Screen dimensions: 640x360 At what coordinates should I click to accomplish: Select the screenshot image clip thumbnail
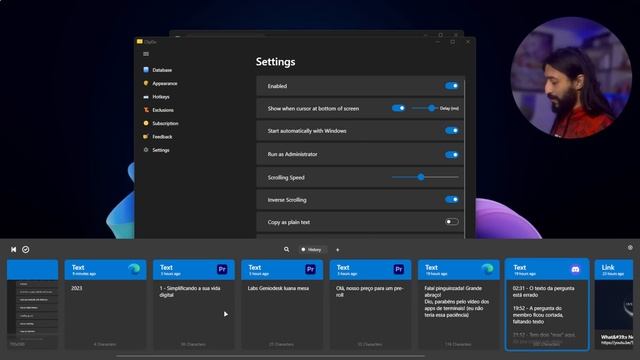pyautogui.click(x=33, y=304)
